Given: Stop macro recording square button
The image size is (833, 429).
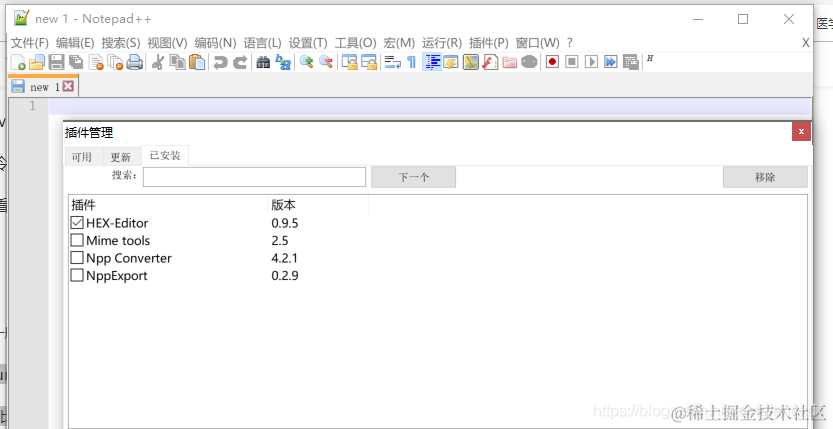Looking at the screenshot, I should 572,62.
